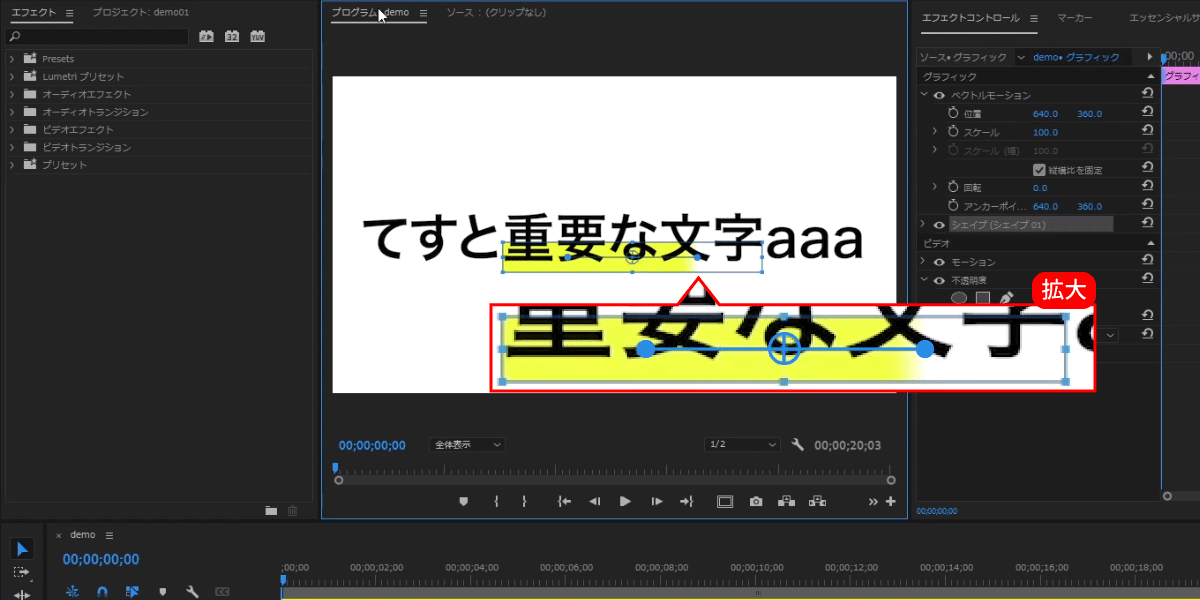This screenshot has height=600, width=1200.
Task: Reset the 回転 parameter
Action: point(1147,187)
